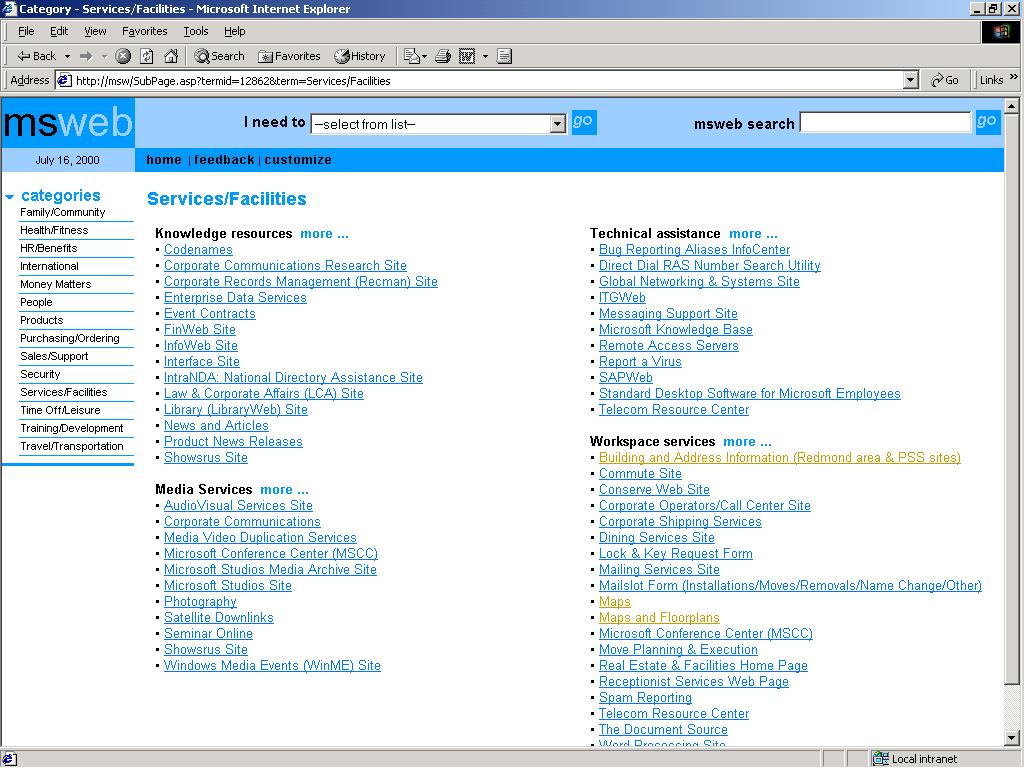
Task: Open the Codenames link
Action: point(198,249)
